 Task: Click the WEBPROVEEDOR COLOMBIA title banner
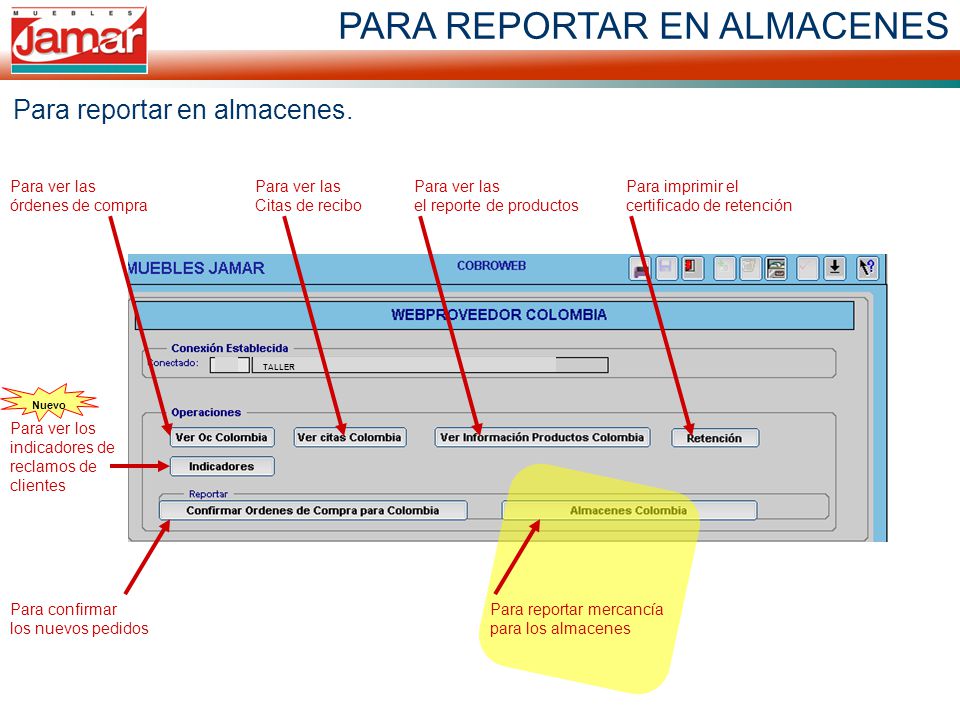click(x=494, y=315)
